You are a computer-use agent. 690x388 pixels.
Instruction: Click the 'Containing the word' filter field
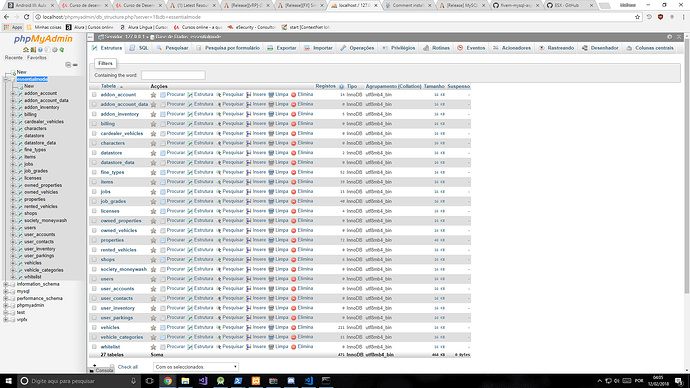pos(173,75)
